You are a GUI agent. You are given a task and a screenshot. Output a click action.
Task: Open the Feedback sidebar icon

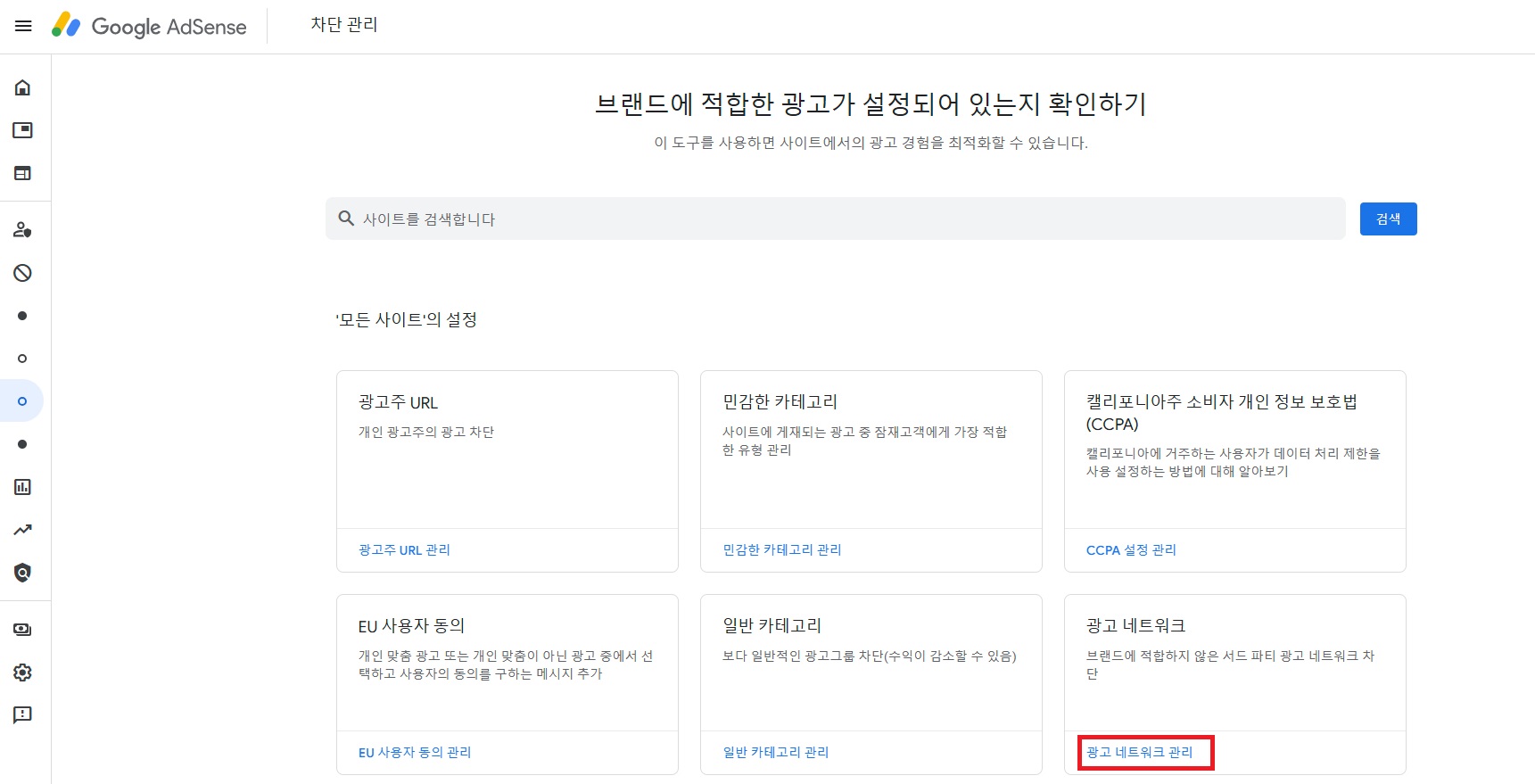pyautogui.click(x=22, y=715)
